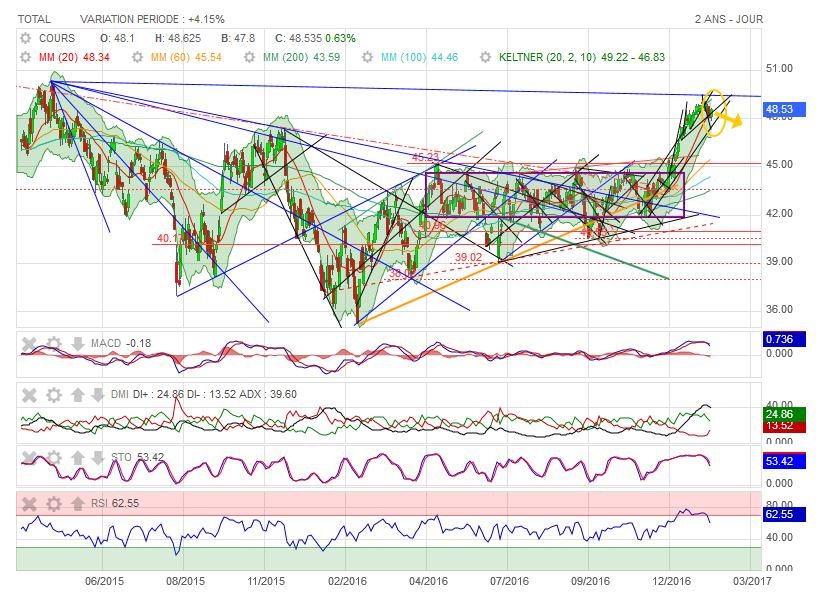This screenshot has width=821, height=597.
Task: Click the 02/2016 date axis label
Action: coord(348,581)
